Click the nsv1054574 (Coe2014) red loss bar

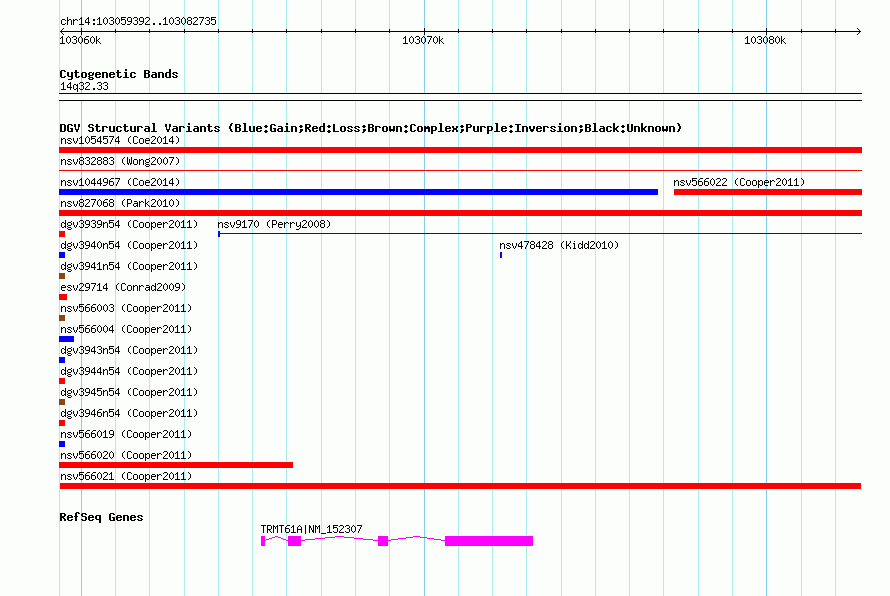(x=460, y=150)
